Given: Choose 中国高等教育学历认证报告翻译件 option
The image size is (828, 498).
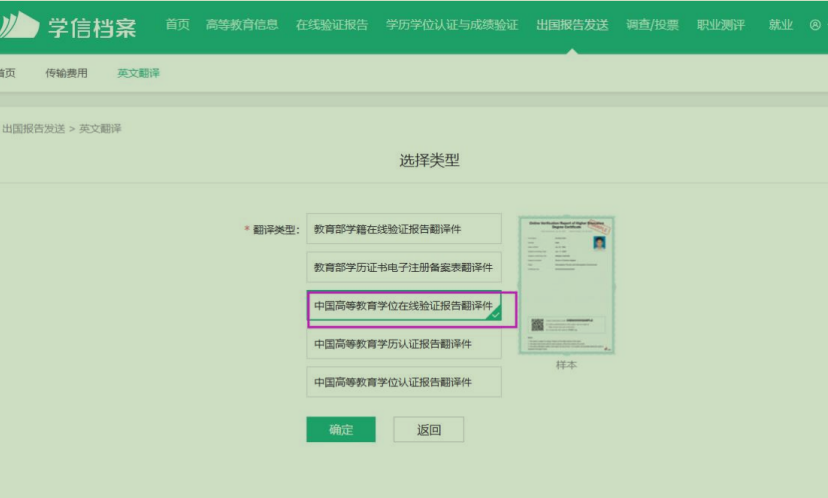Looking at the screenshot, I should 403,344.
